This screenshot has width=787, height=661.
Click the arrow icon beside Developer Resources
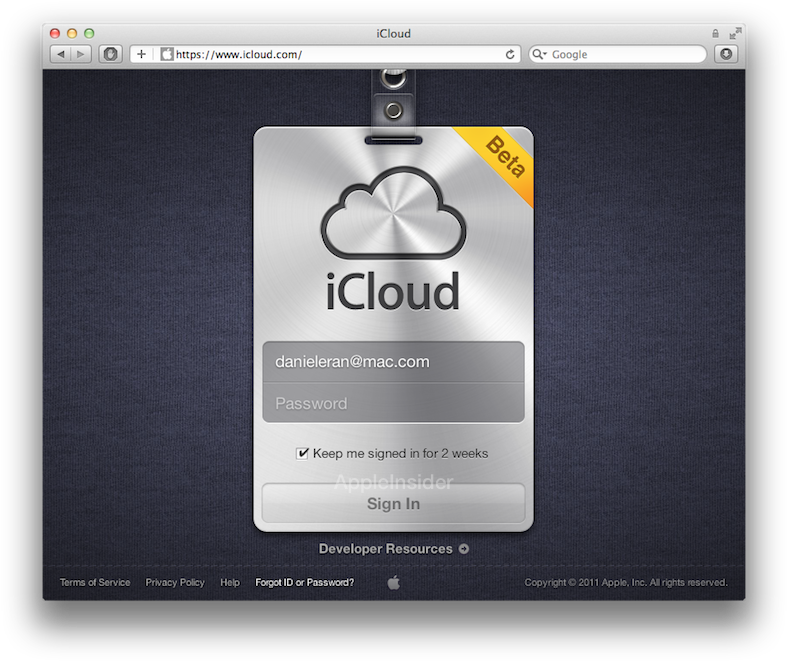coord(464,548)
